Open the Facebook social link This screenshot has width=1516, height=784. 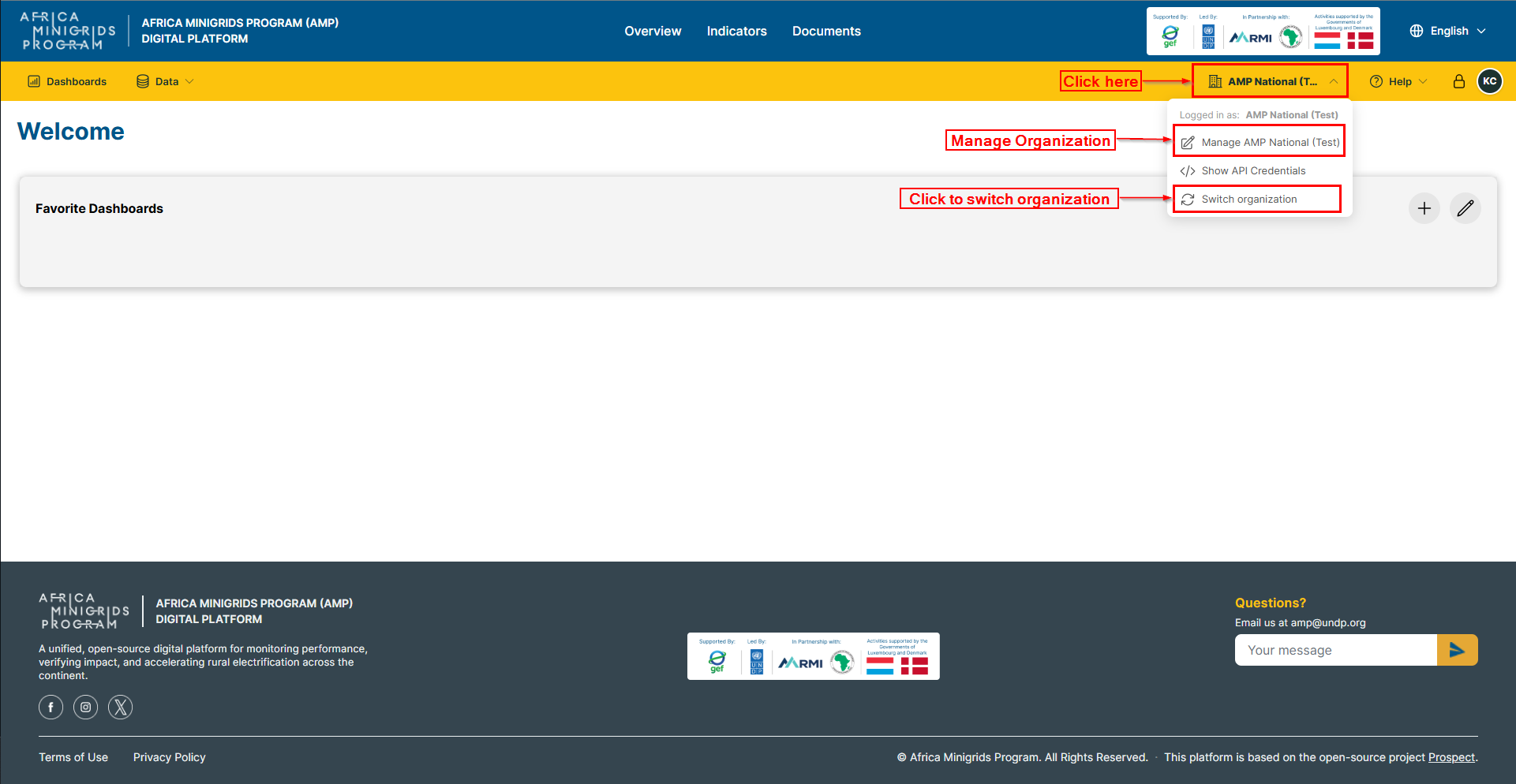[x=51, y=707]
